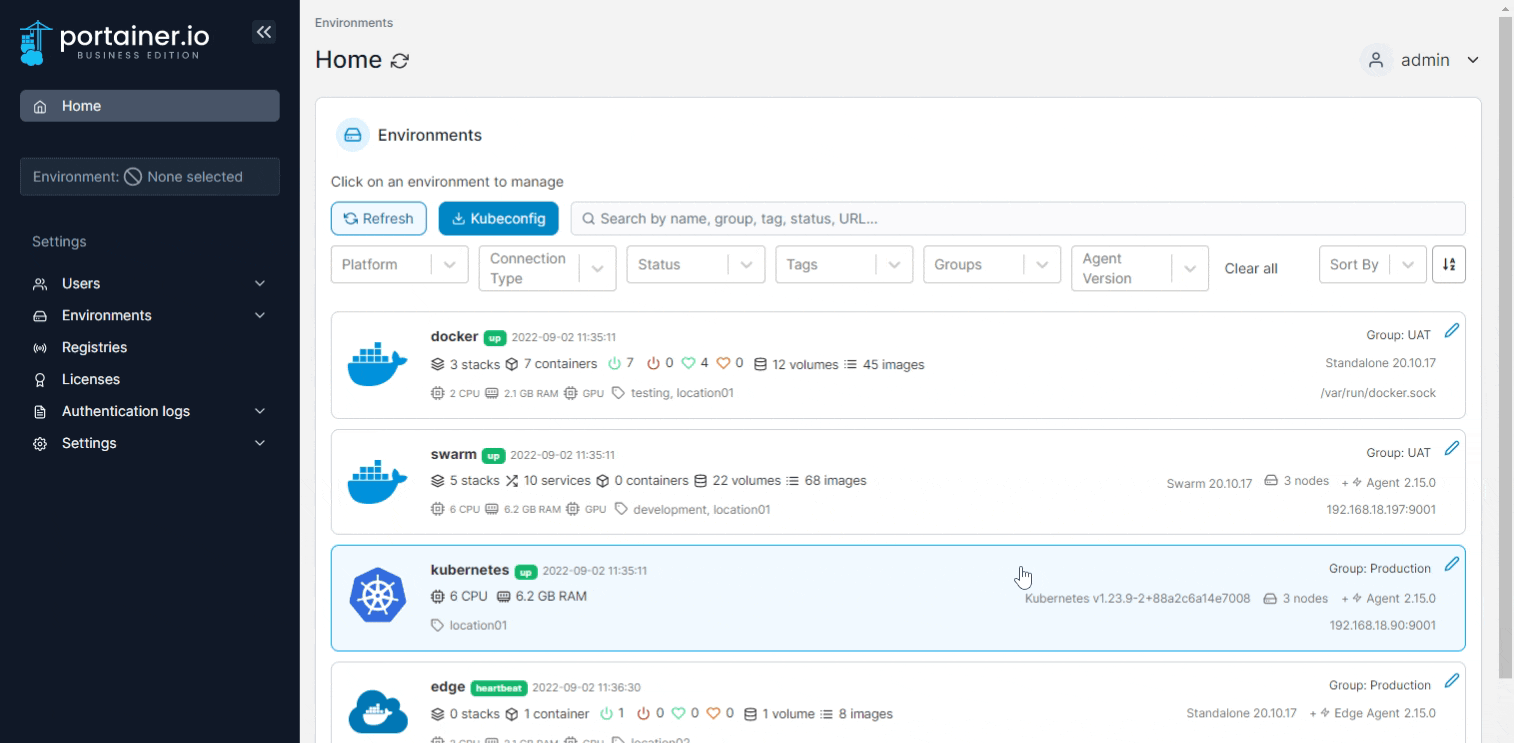Open the Status filter dropdown
Screen dimensions: 1514x743
(695, 265)
